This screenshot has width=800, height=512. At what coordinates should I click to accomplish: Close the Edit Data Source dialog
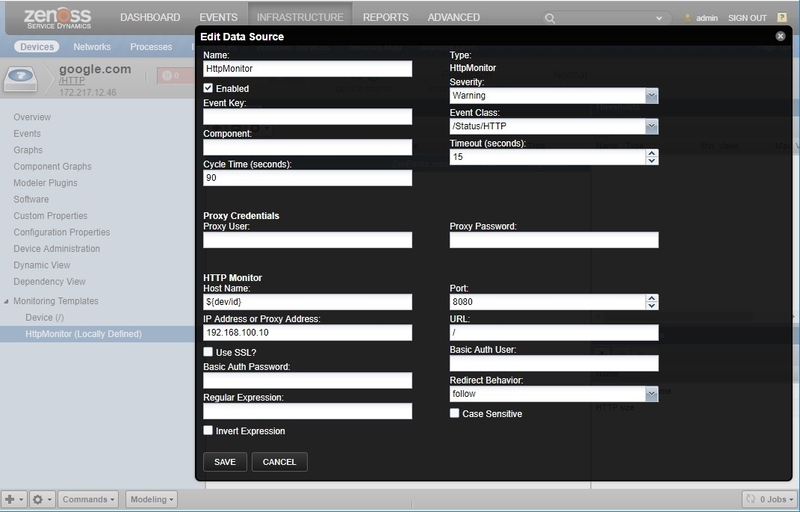click(780, 36)
